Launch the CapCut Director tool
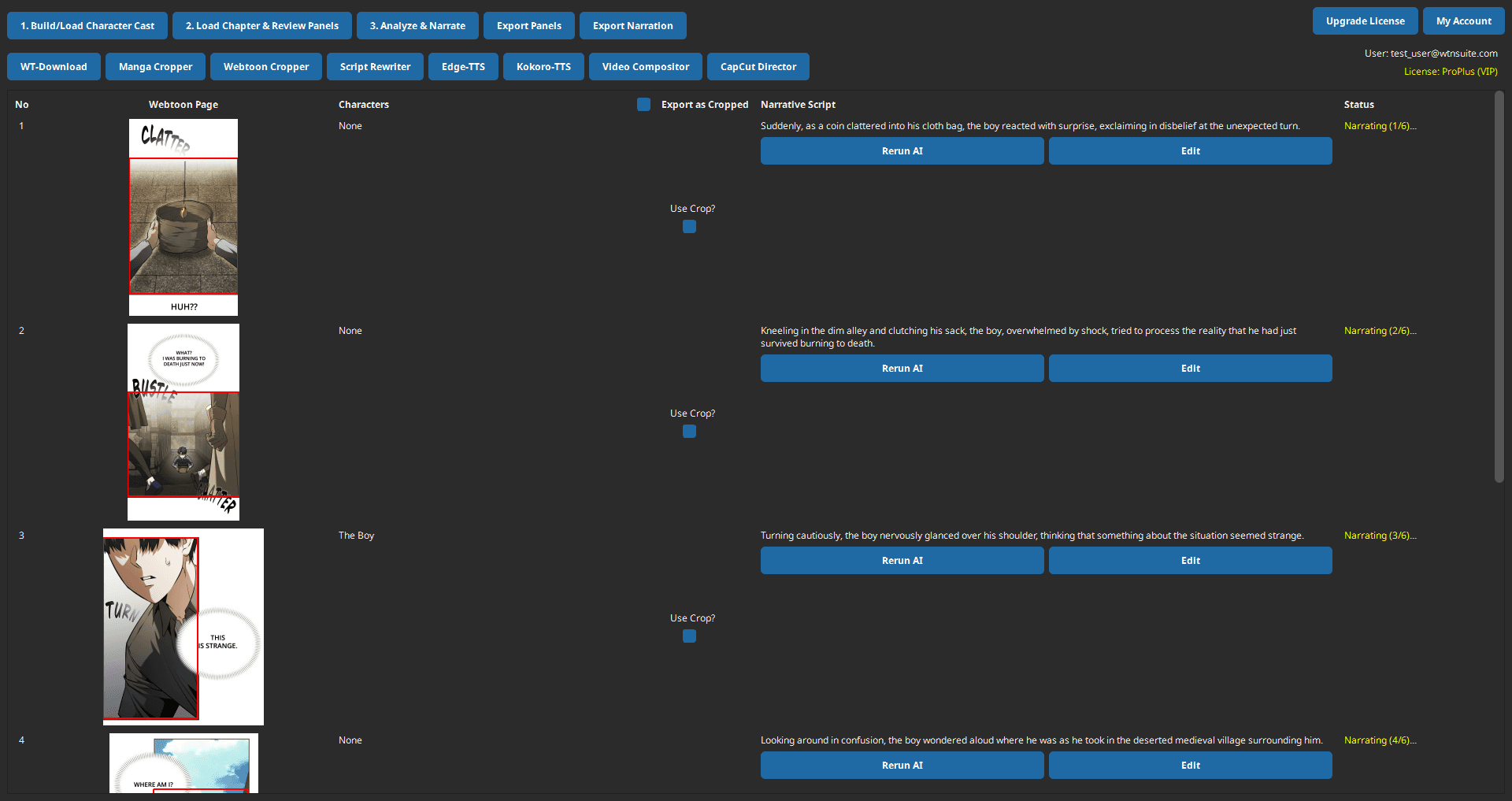1512x801 pixels. pyautogui.click(x=758, y=66)
